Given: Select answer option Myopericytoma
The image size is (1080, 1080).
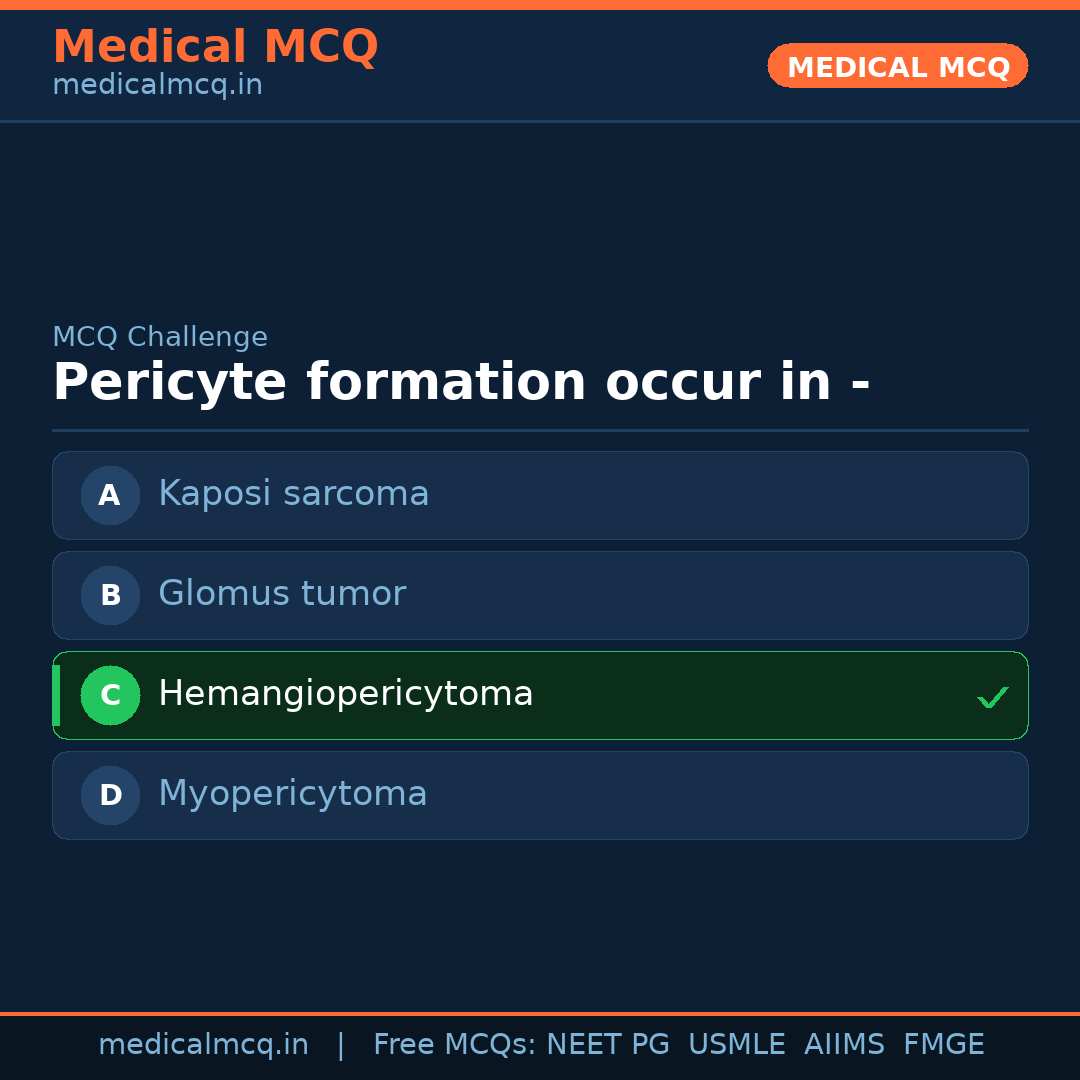Looking at the screenshot, I should point(540,795).
